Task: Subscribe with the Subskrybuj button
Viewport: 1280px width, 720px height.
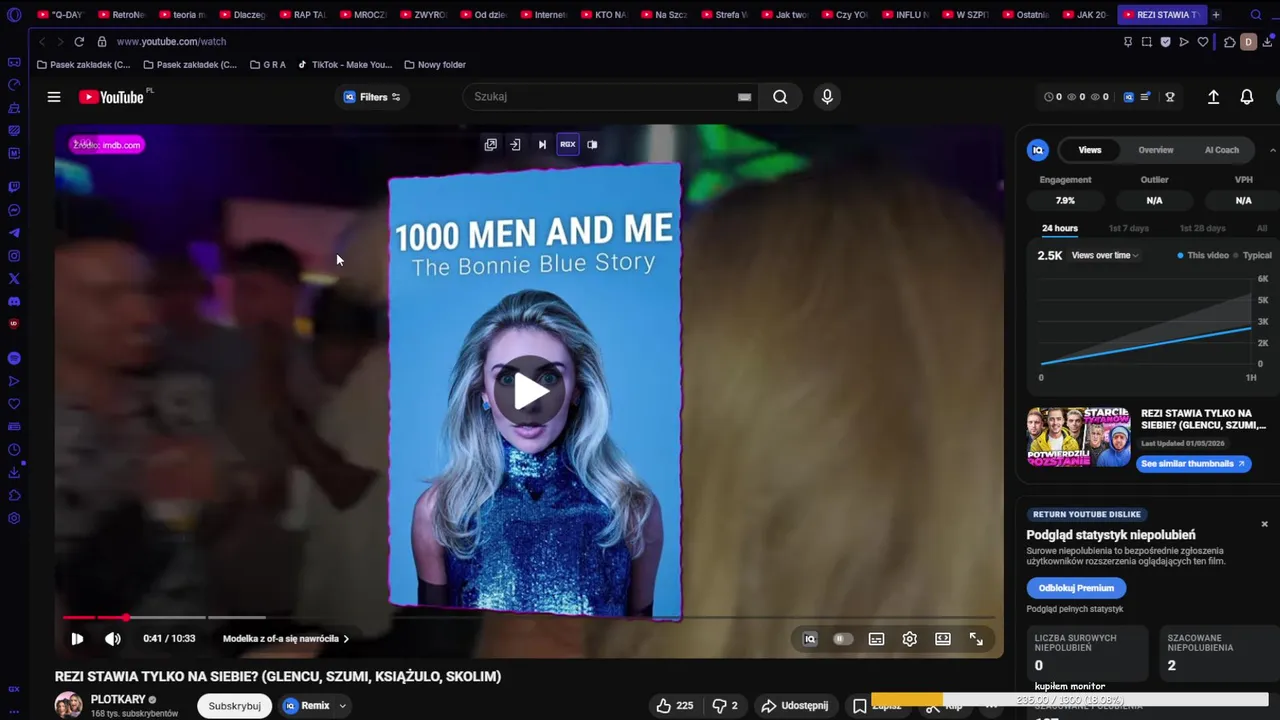Action: (235, 706)
